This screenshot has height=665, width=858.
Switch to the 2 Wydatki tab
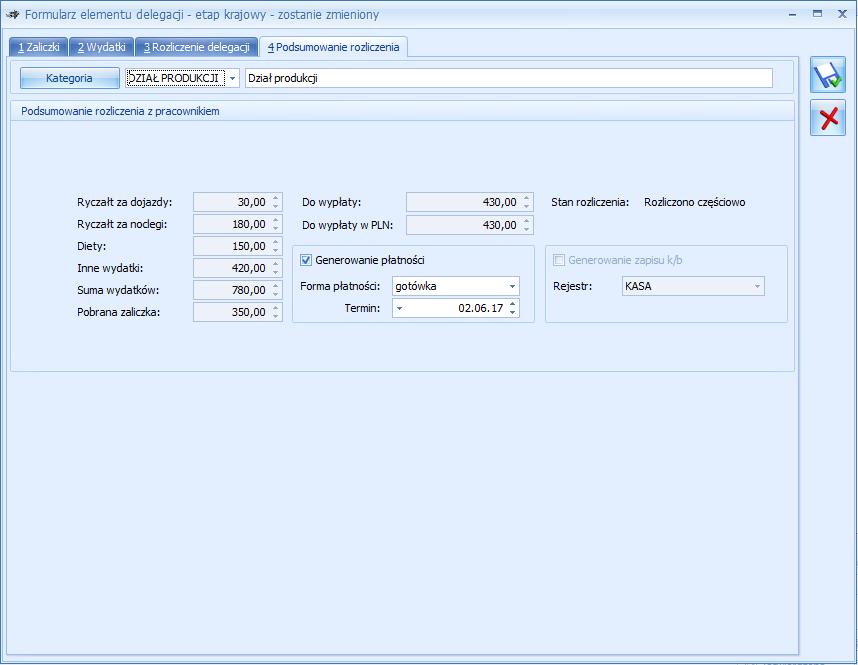point(102,47)
